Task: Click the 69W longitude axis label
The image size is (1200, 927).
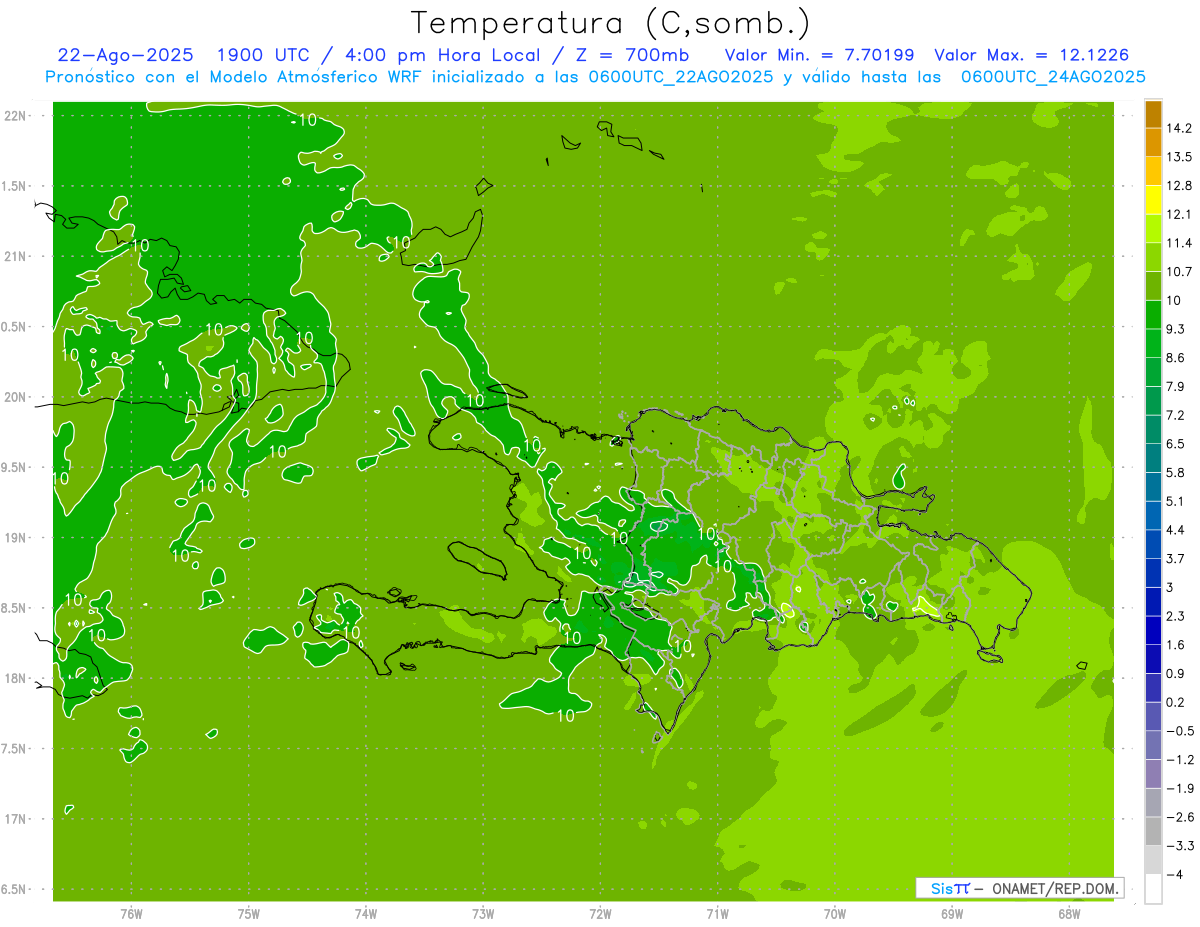Action: point(952,913)
